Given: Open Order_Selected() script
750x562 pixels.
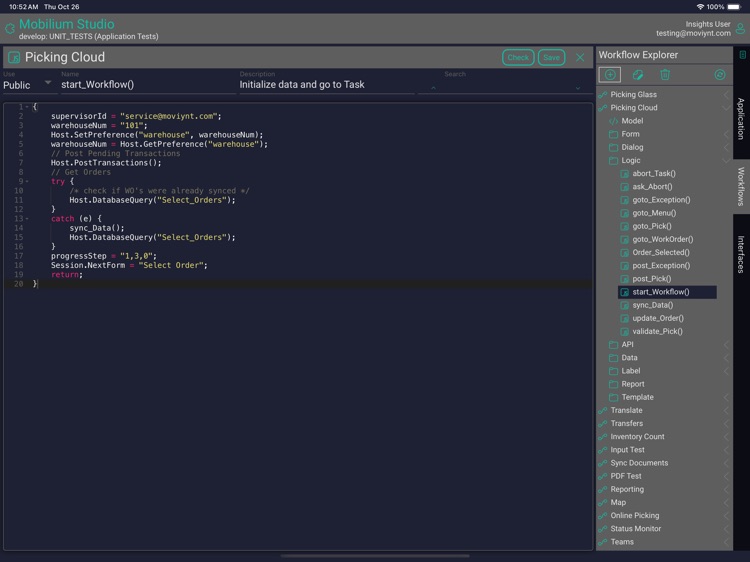Looking at the screenshot, I should [661, 253].
